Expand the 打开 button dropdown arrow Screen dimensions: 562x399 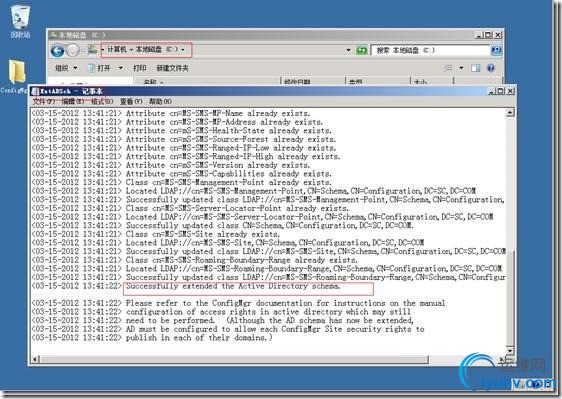point(120,68)
